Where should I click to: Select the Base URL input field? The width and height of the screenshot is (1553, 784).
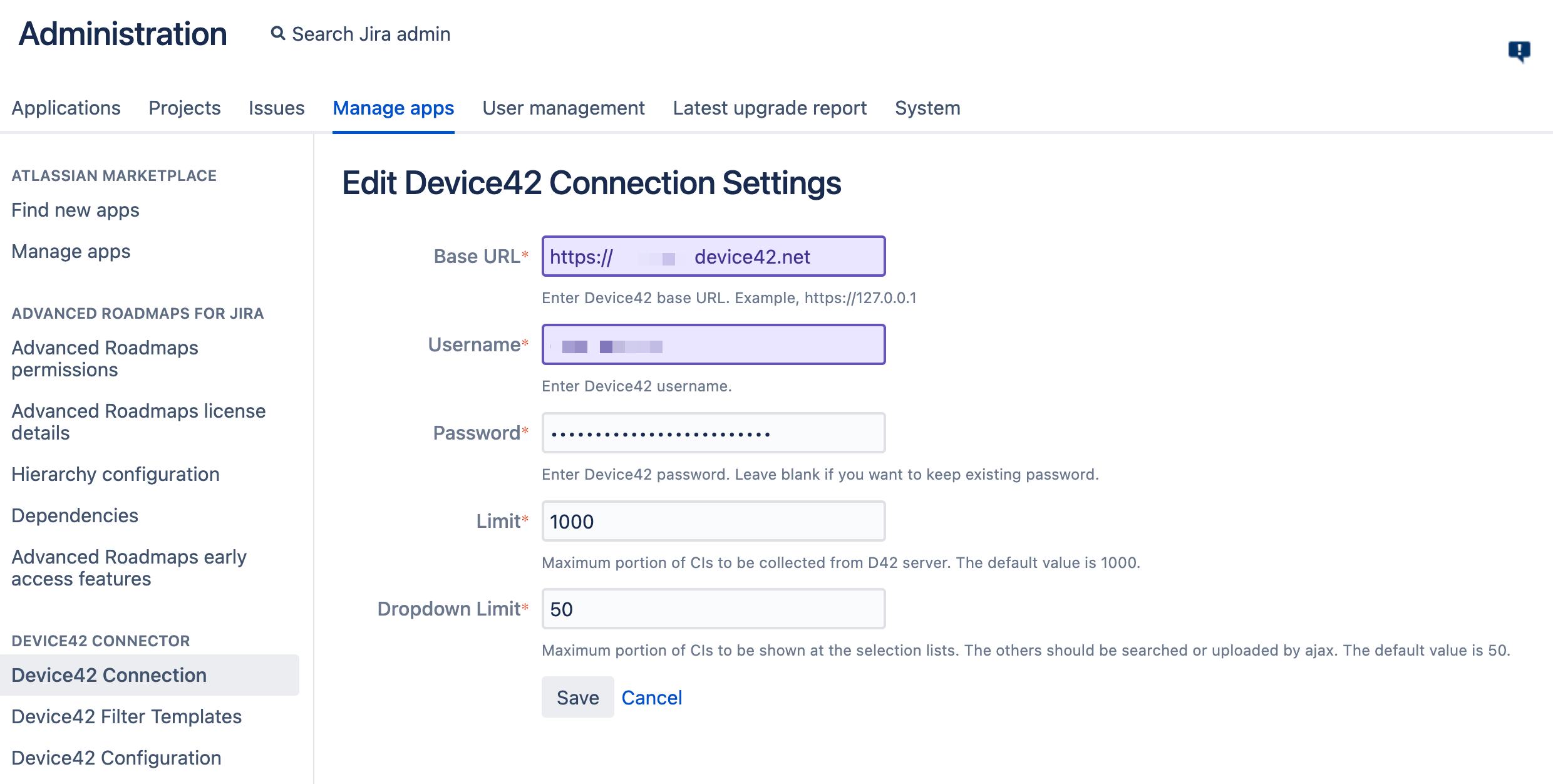(x=713, y=255)
